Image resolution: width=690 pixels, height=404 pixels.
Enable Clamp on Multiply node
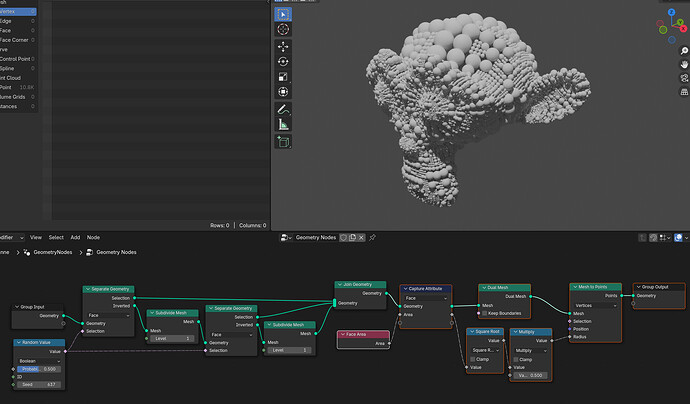coord(516,360)
